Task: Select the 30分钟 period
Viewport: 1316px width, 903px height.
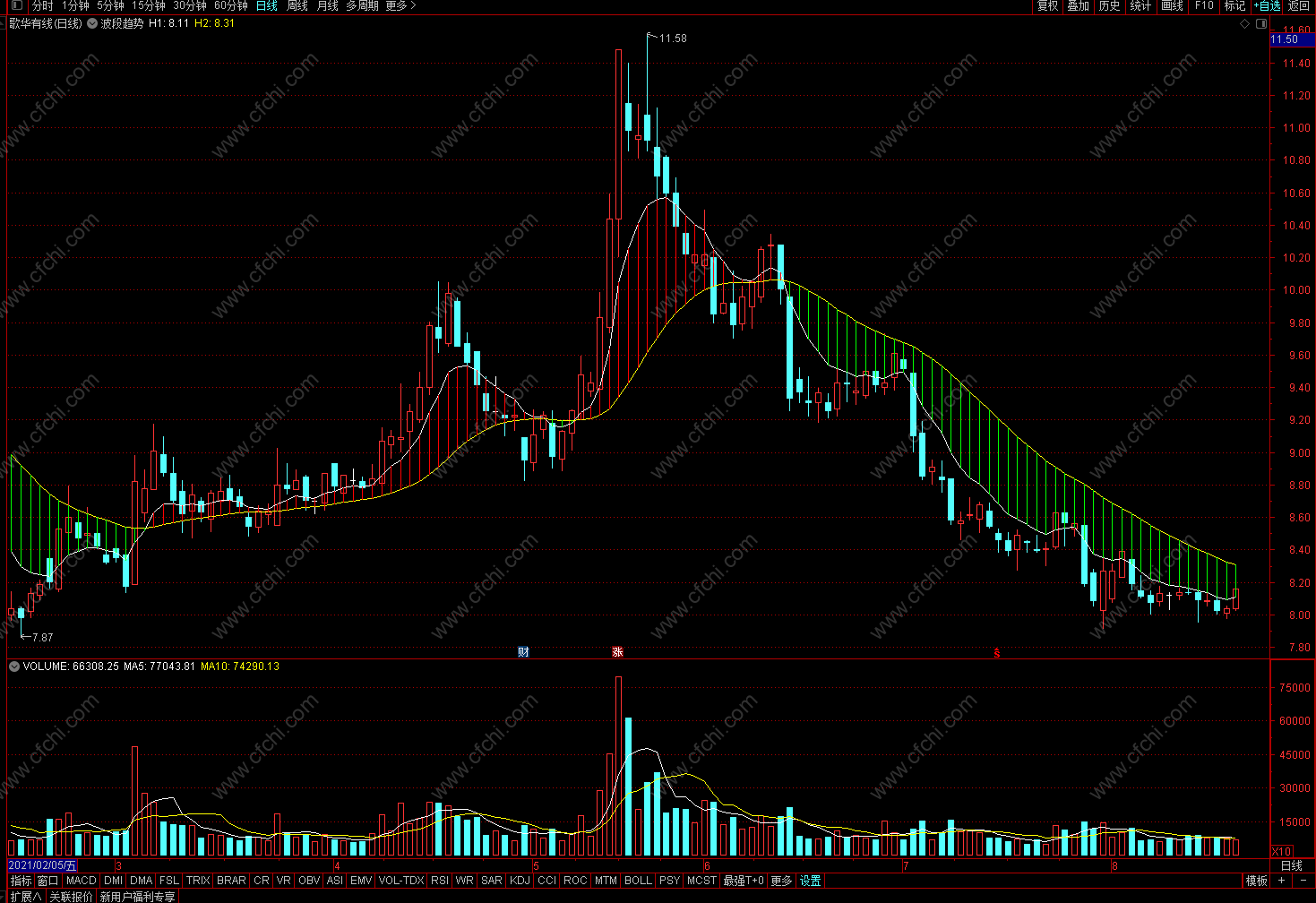Action: [x=190, y=5]
